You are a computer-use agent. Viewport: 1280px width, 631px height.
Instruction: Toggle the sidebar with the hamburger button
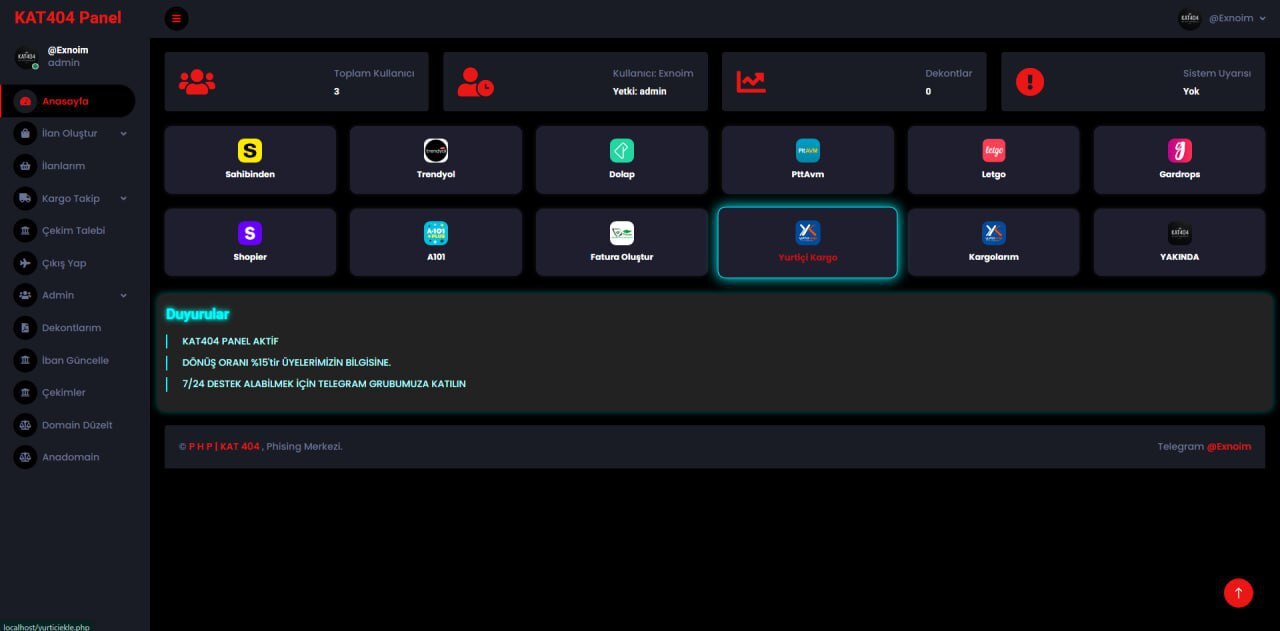coord(176,18)
